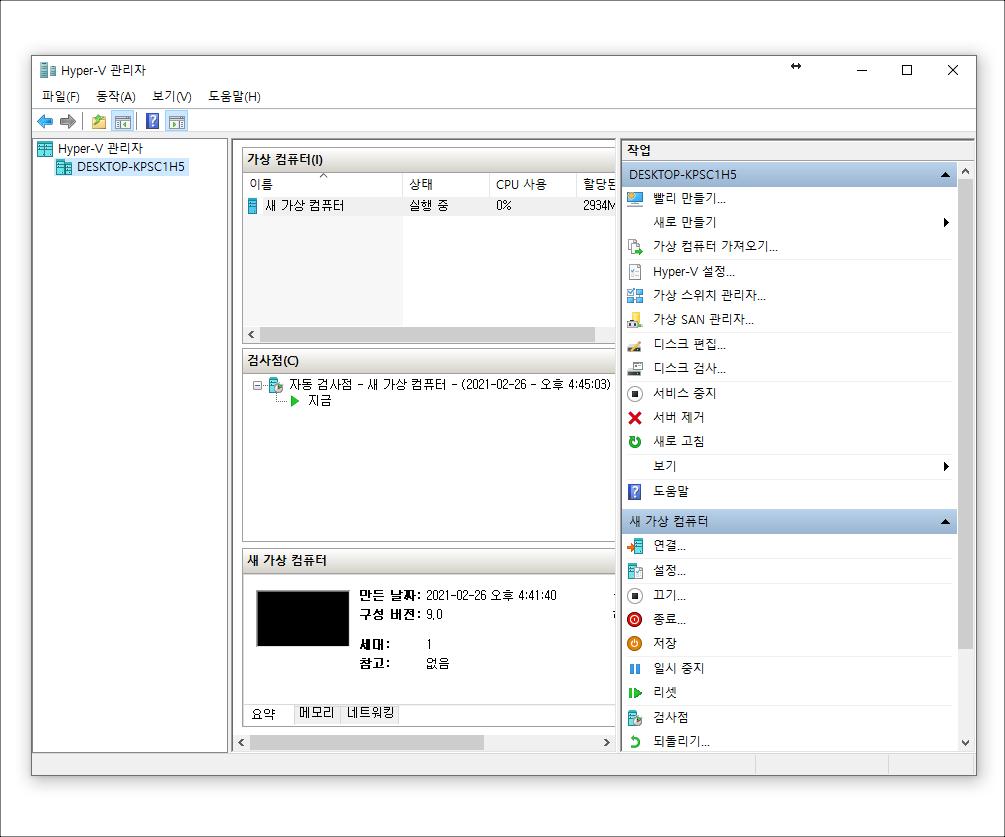Click the scroll-right arrow of center pane
Image resolution: width=1005 pixels, height=837 pixels.
(x=606, y=743)
